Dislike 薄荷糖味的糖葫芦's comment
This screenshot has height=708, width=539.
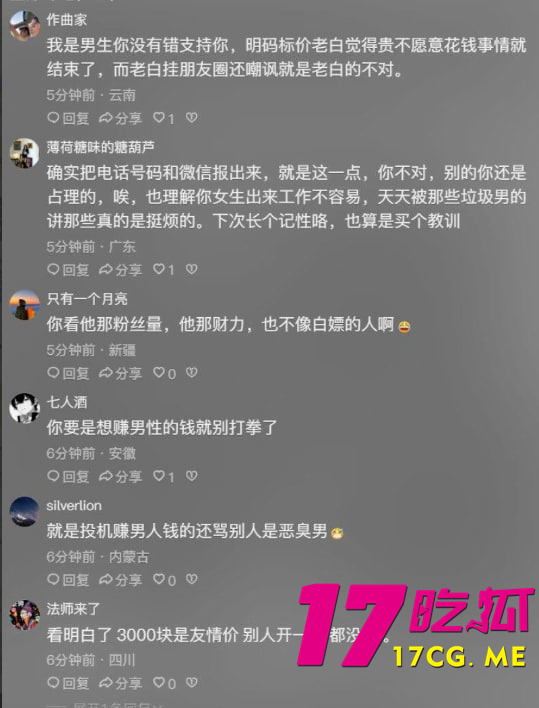[192, 269]
